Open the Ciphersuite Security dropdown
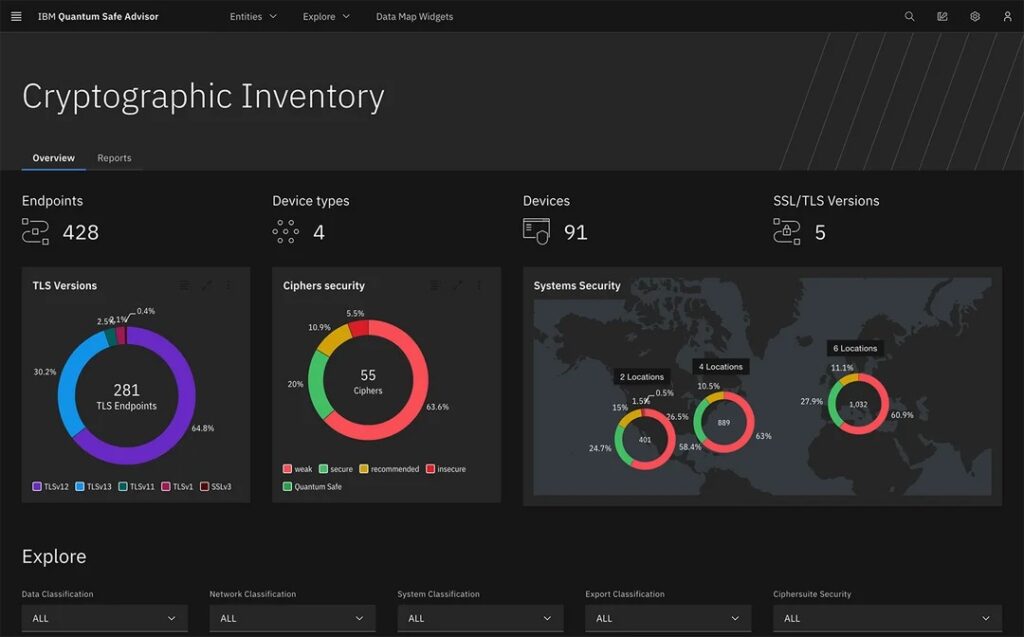Viewport: 1024px width, 637px height. tap(886, 618)
